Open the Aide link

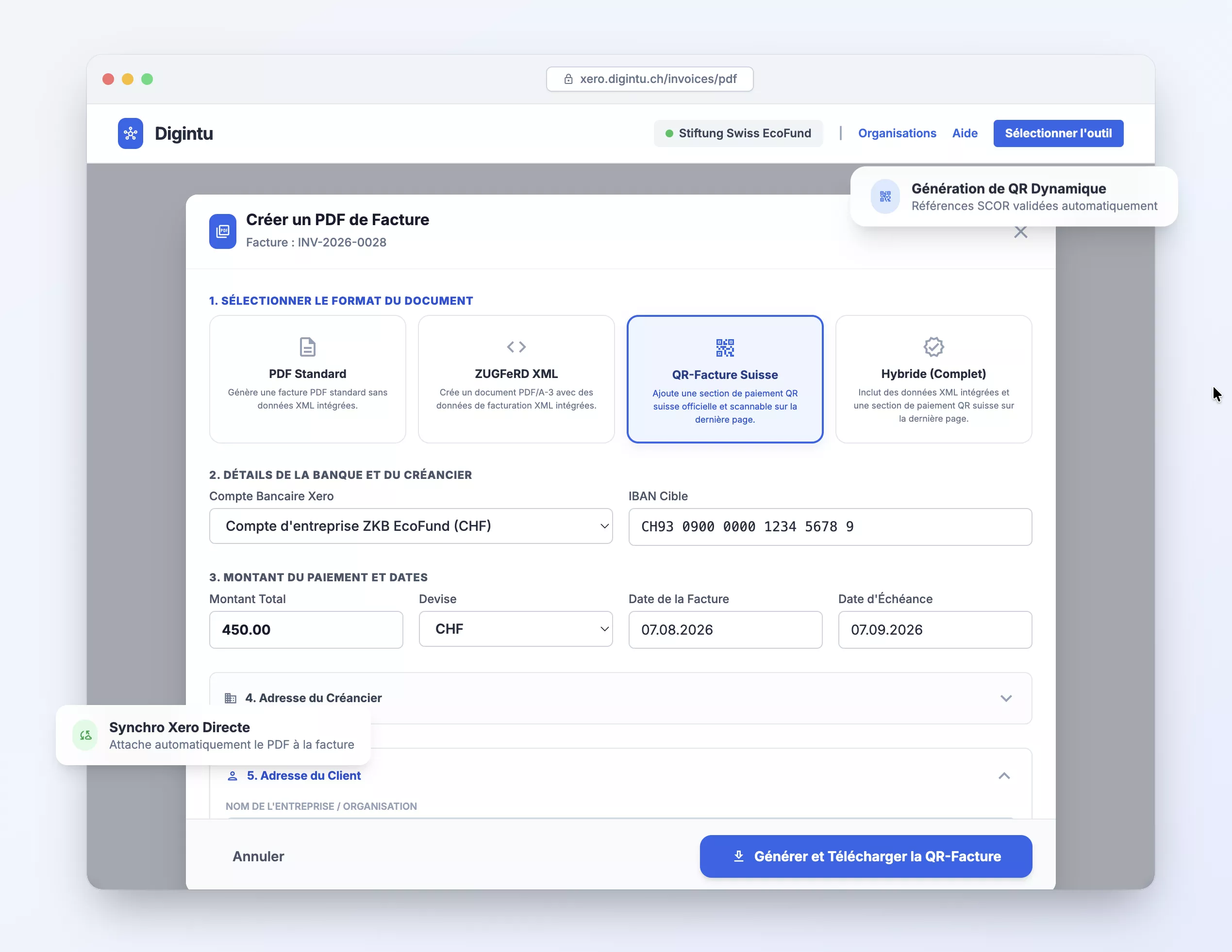[965, 133]
